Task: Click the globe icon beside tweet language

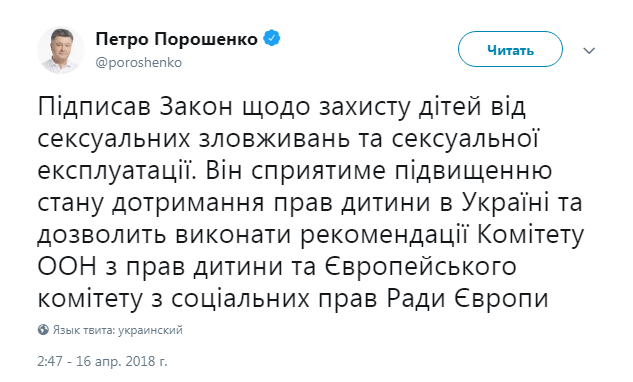Action: coord(43,330)
